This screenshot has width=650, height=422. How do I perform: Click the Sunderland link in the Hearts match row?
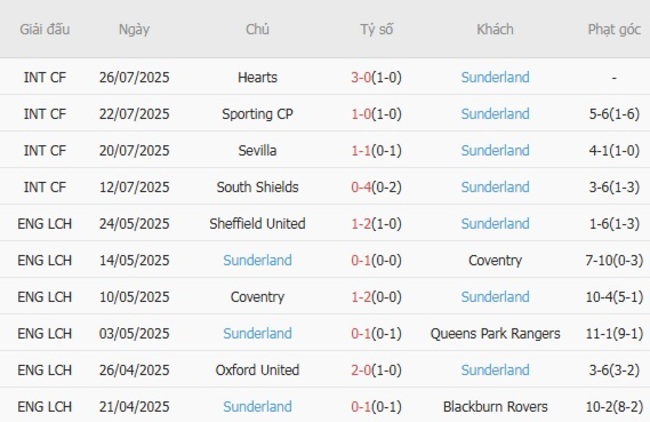click(x=495, y=77)
